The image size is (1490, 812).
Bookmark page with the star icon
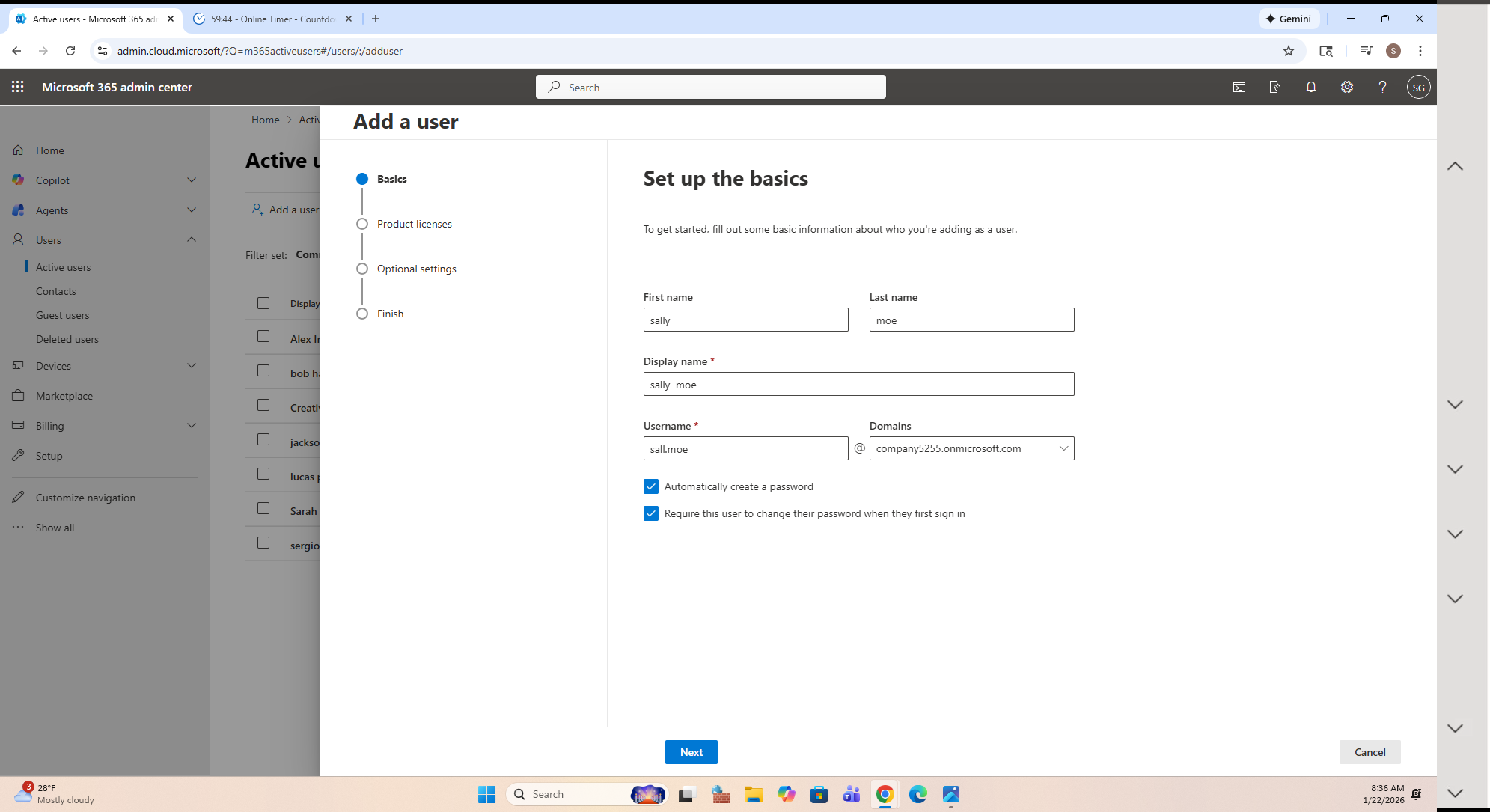[x=1289, y=51]
